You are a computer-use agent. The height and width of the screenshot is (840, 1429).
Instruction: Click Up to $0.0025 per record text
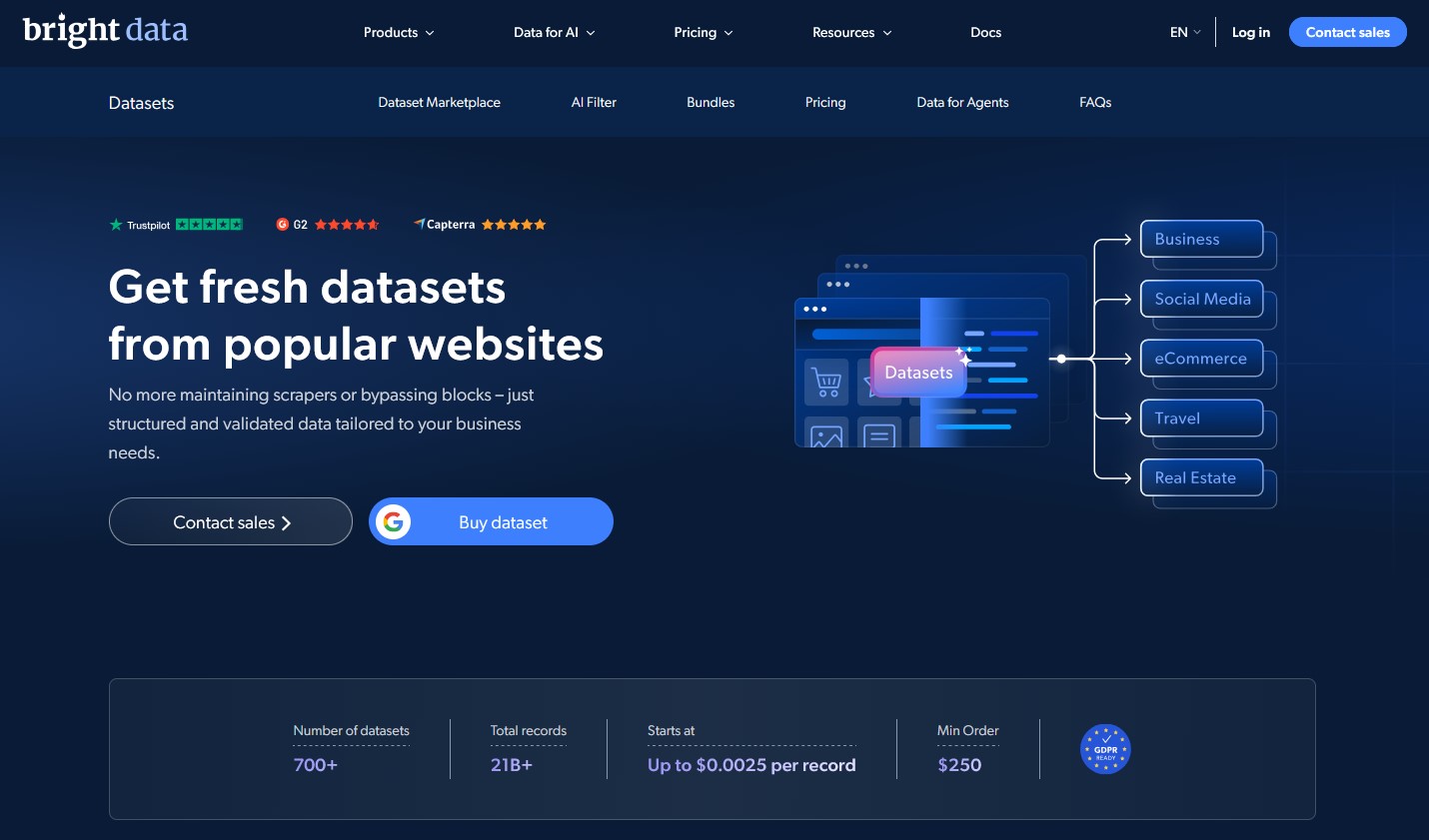(751, 765)
